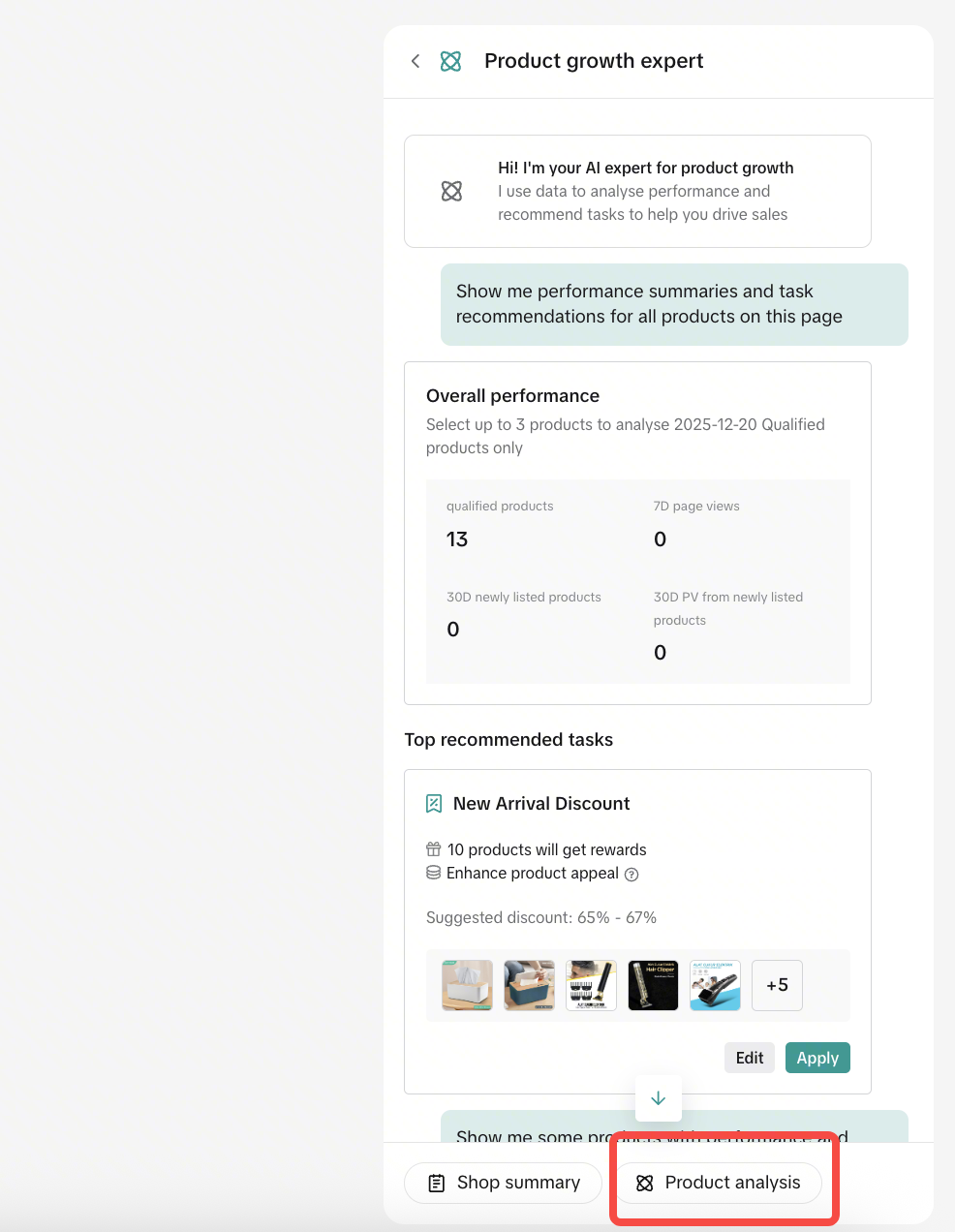Go back using the header chevron arrow
955x1232 pixels.
coord(416,61)
